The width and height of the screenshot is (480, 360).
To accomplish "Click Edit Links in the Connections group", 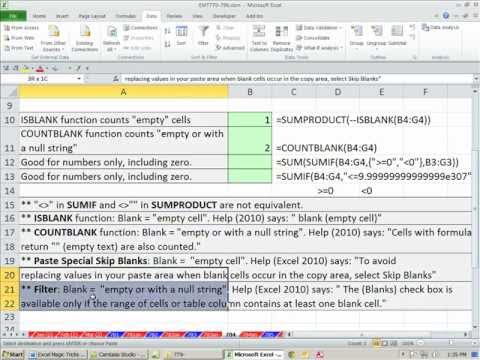I will pyautogui.click(x=137, y=48).
